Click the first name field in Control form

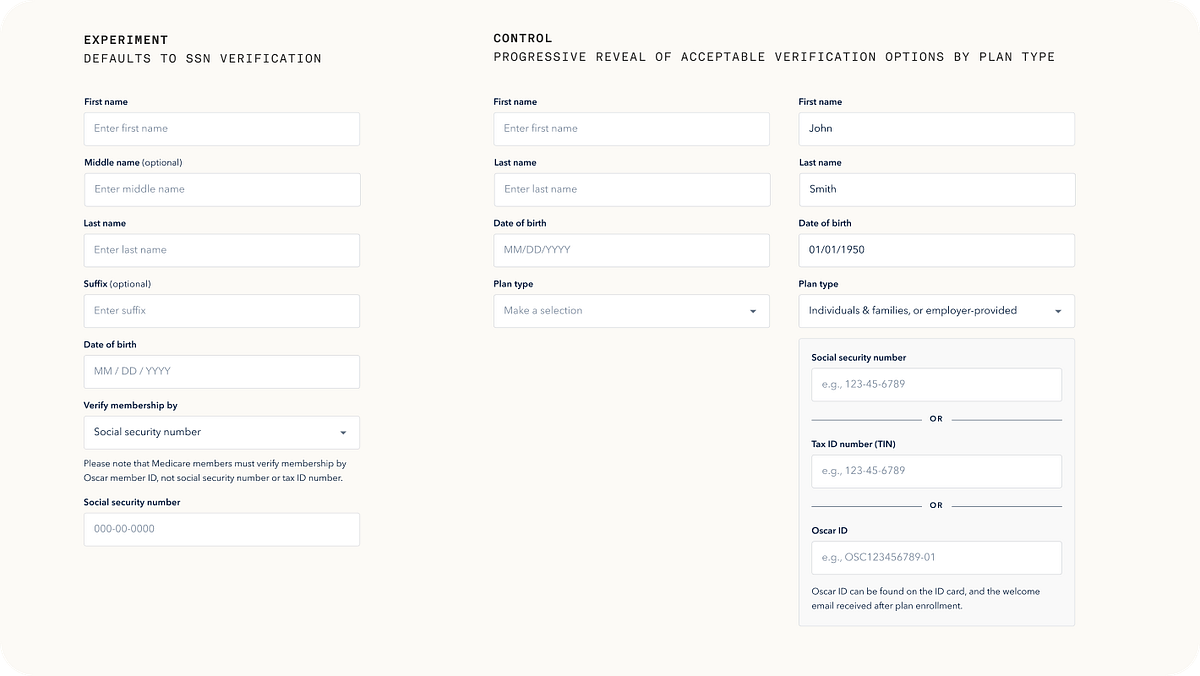[x=631, y=128]
